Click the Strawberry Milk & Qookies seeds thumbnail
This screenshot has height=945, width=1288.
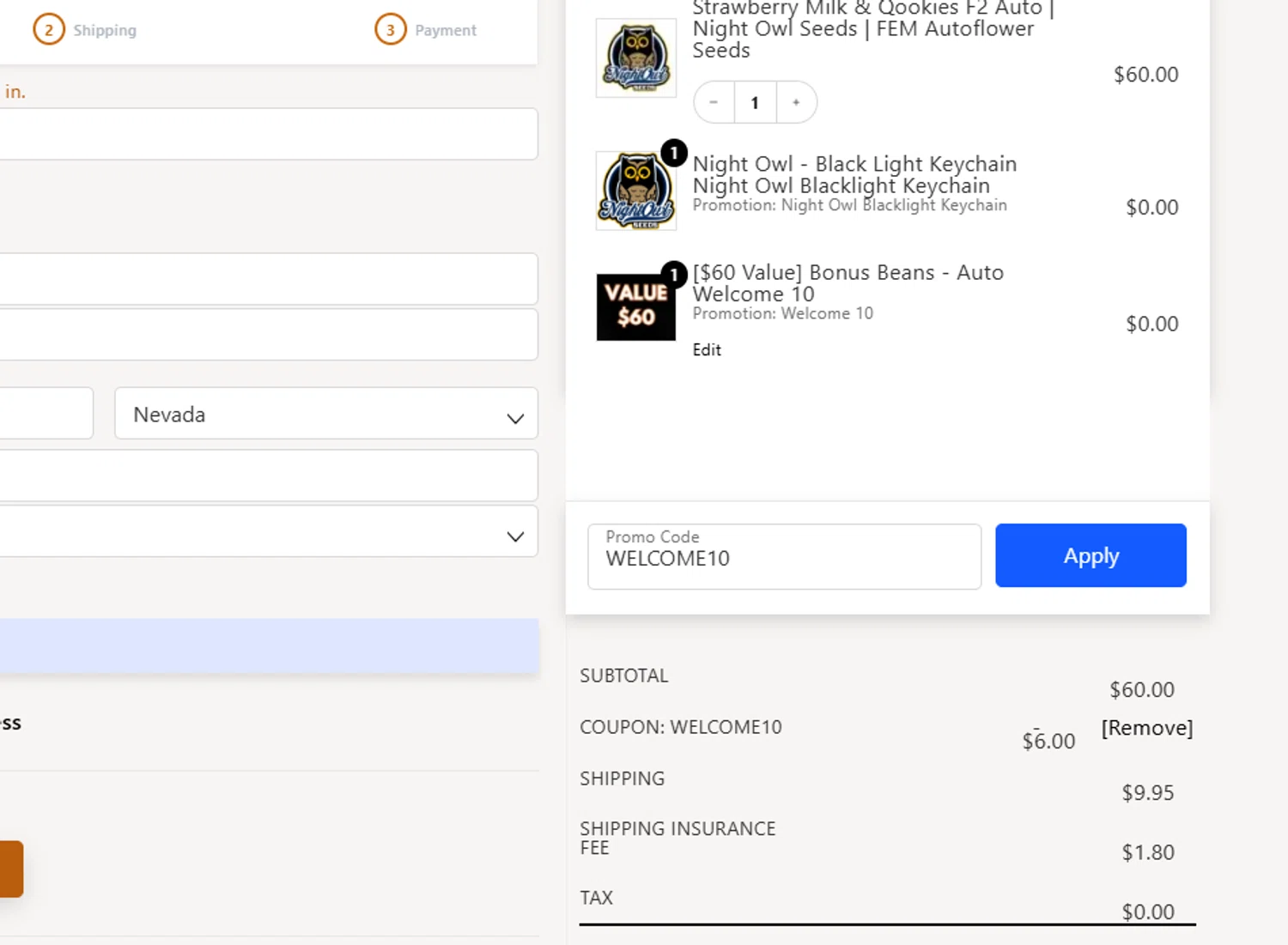tap(636, 58)
